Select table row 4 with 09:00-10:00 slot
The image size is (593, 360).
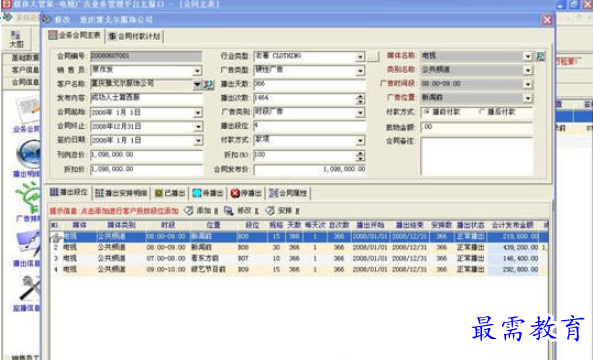tap(299, 270)
